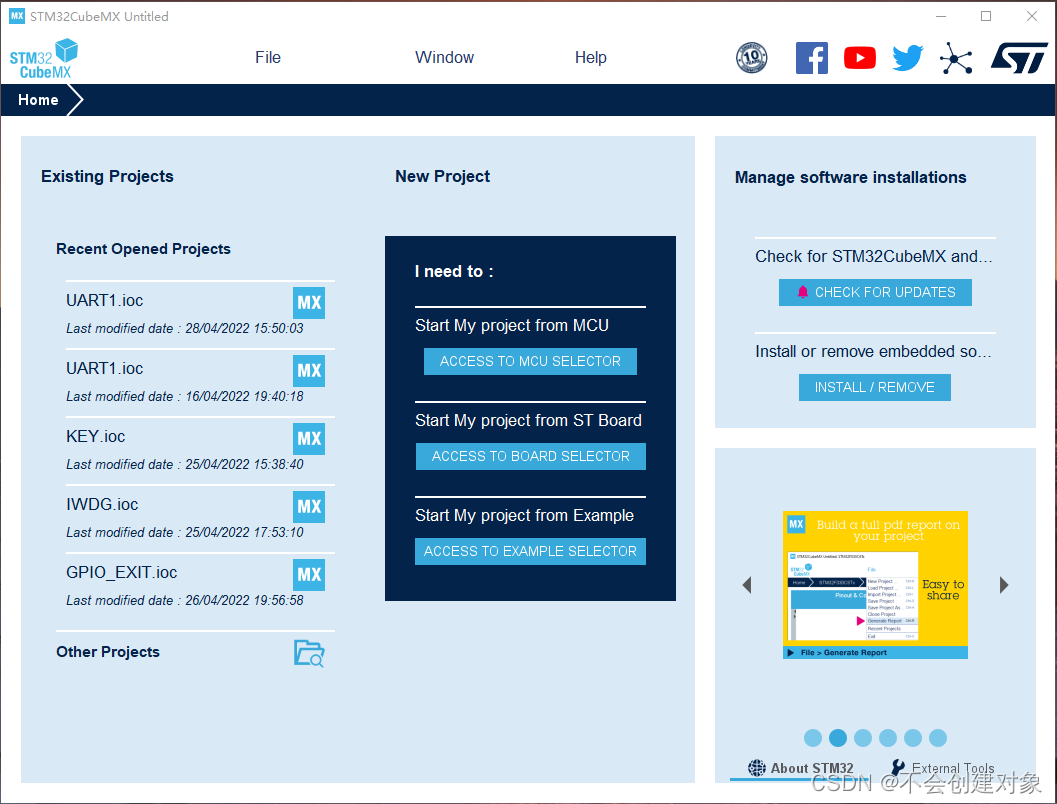Click the 'Start My project from MCU' text
Screen dimensions: 1057x804
coord(512,326)
